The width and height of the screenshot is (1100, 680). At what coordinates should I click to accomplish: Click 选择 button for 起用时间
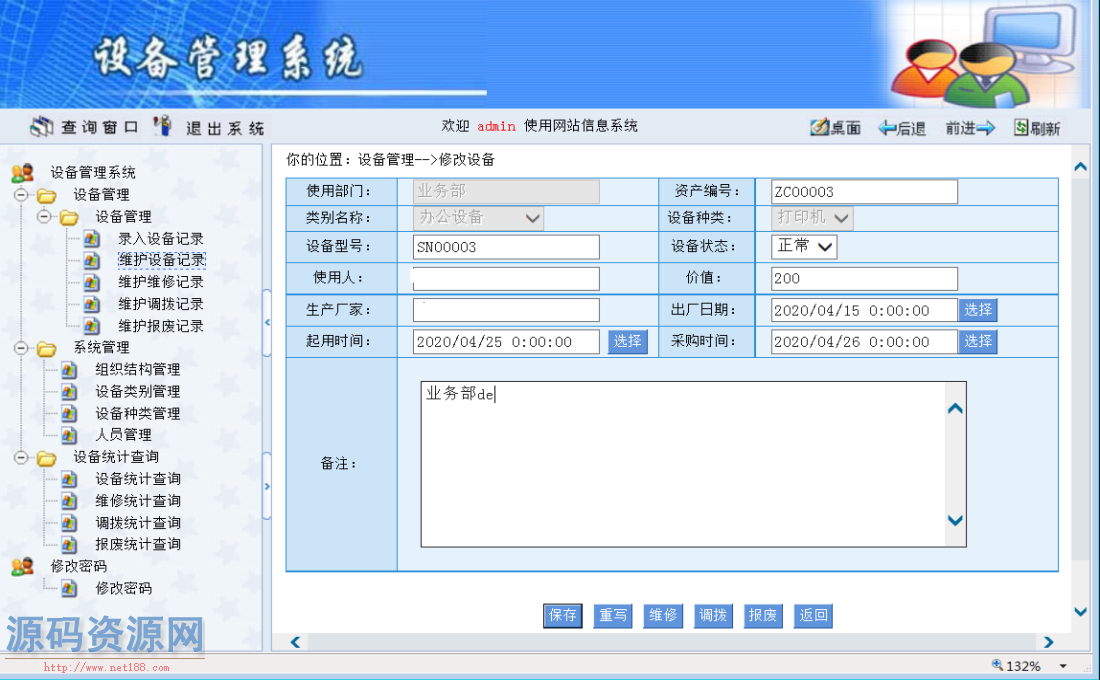627,341
